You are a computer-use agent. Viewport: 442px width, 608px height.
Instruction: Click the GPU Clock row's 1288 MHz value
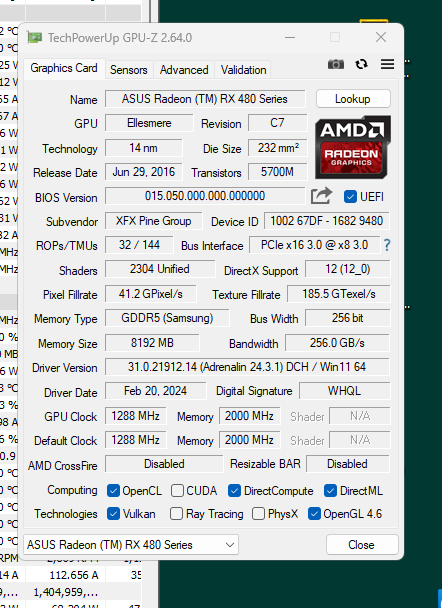[136, 416]
